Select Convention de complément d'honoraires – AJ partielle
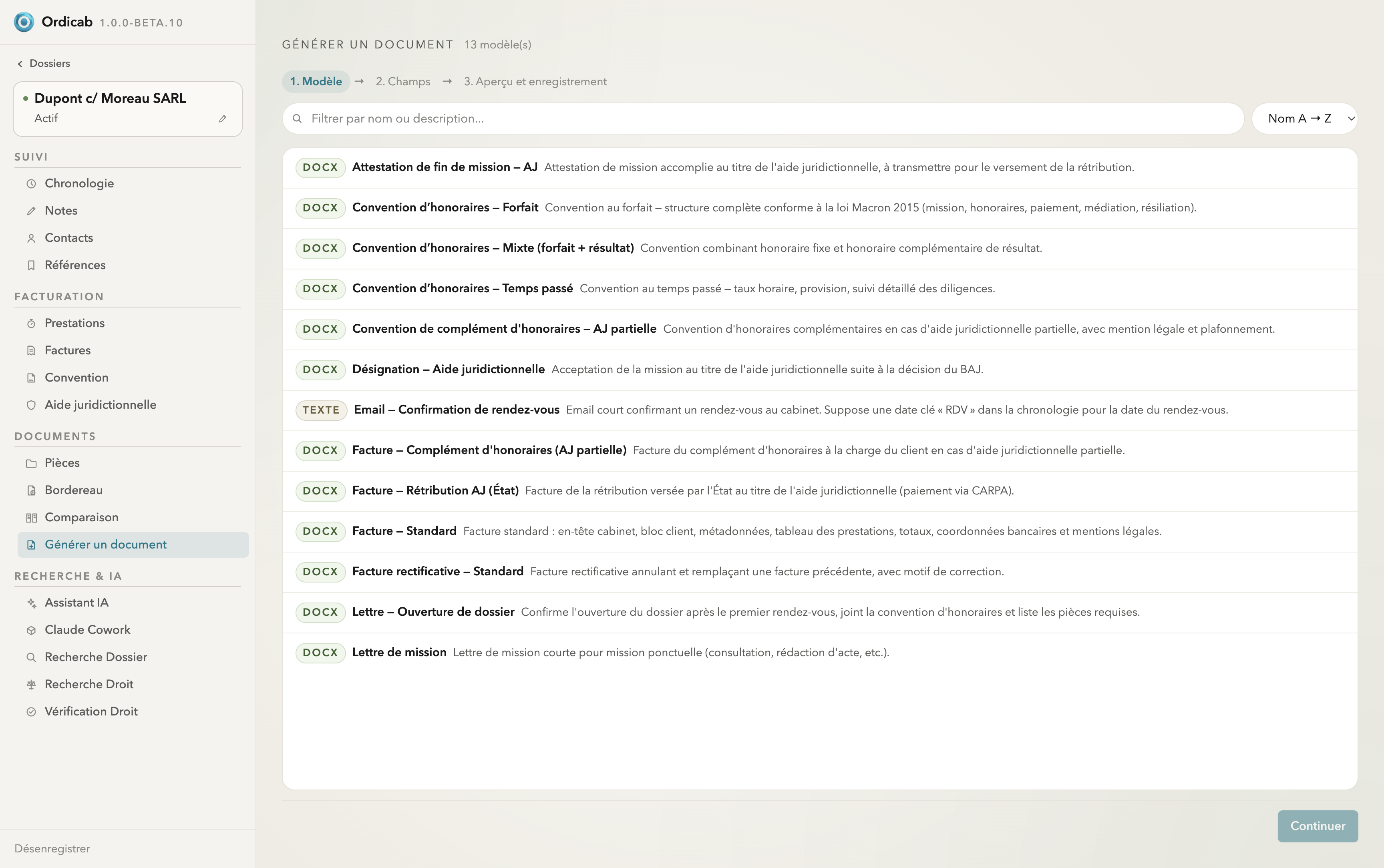The width and height of the screenshot is (1384, 868). point(820,330)
